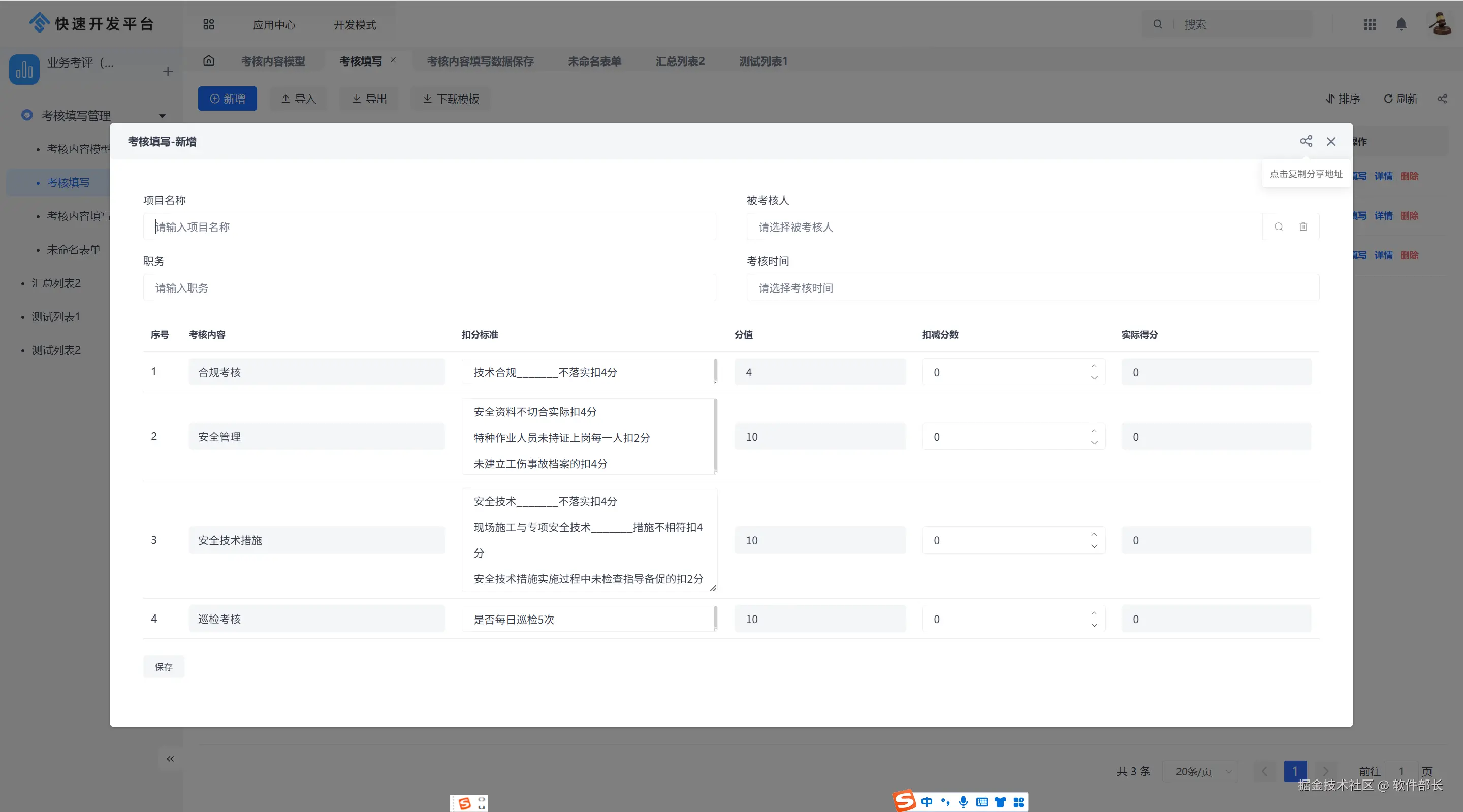Open 应用中心 menu
This screenshot has height=812, width=1463.
tap(274, 25)
